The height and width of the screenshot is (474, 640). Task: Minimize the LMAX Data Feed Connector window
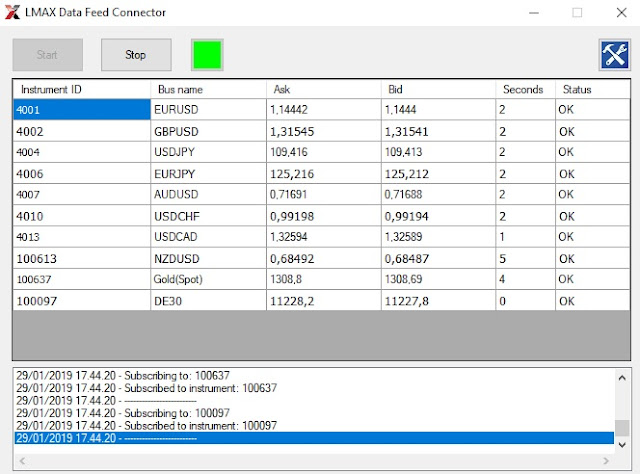point(534,13)
